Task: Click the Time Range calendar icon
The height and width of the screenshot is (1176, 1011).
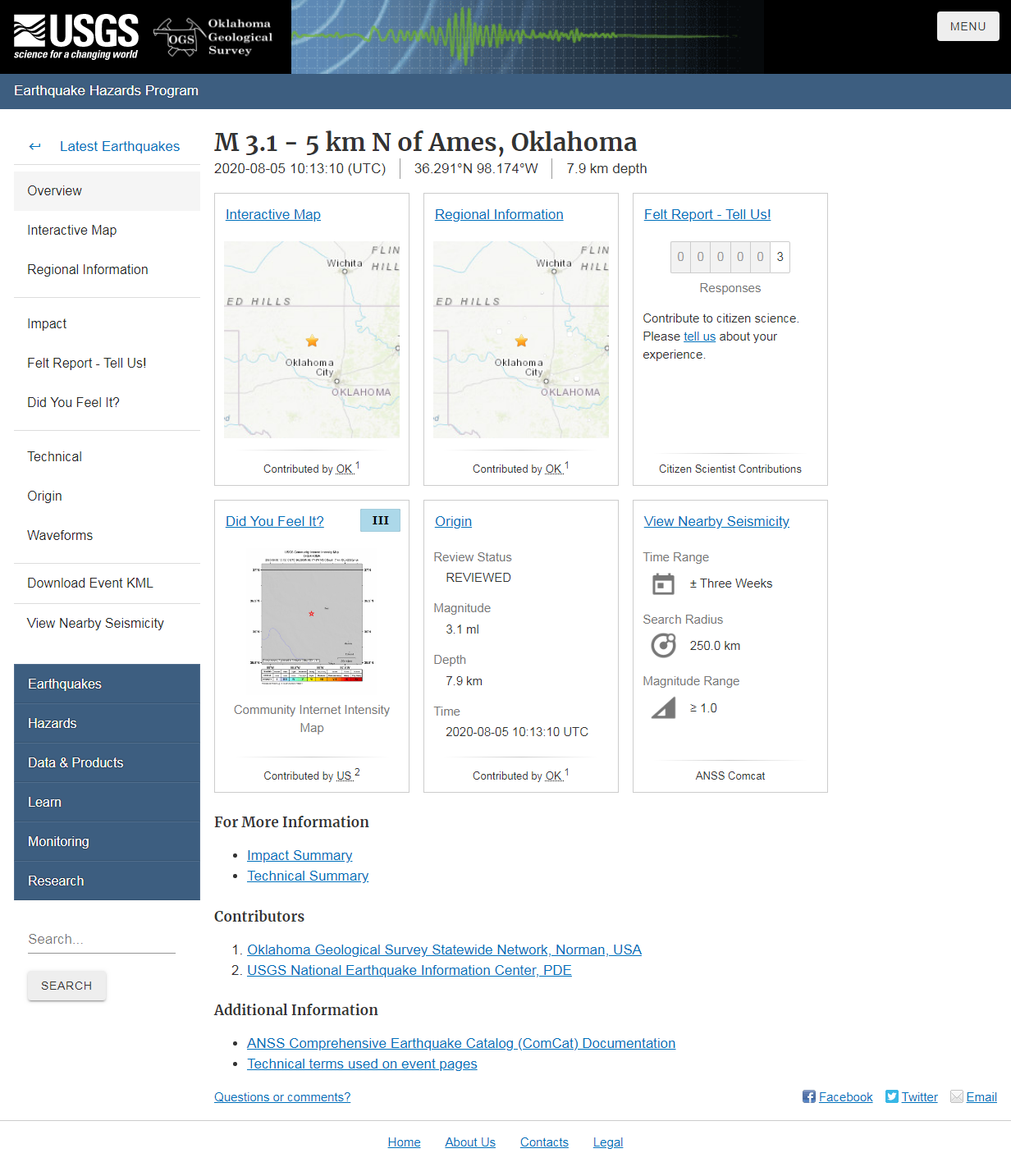Action: click(x=663, y=583)
